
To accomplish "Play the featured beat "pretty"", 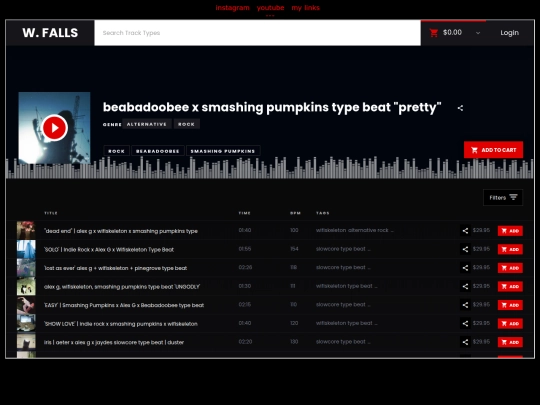I will pyautogui.click(x=54, y=128).
